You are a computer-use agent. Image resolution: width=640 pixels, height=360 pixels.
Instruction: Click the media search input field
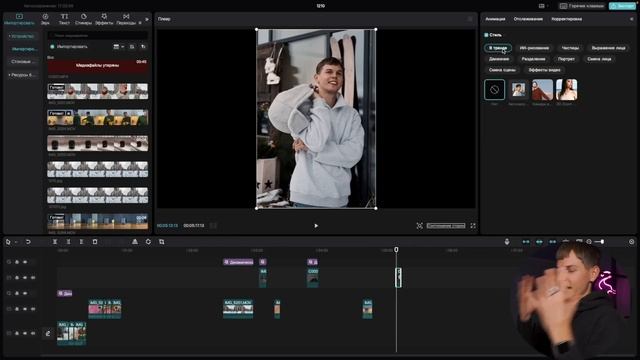click(98, 36)
